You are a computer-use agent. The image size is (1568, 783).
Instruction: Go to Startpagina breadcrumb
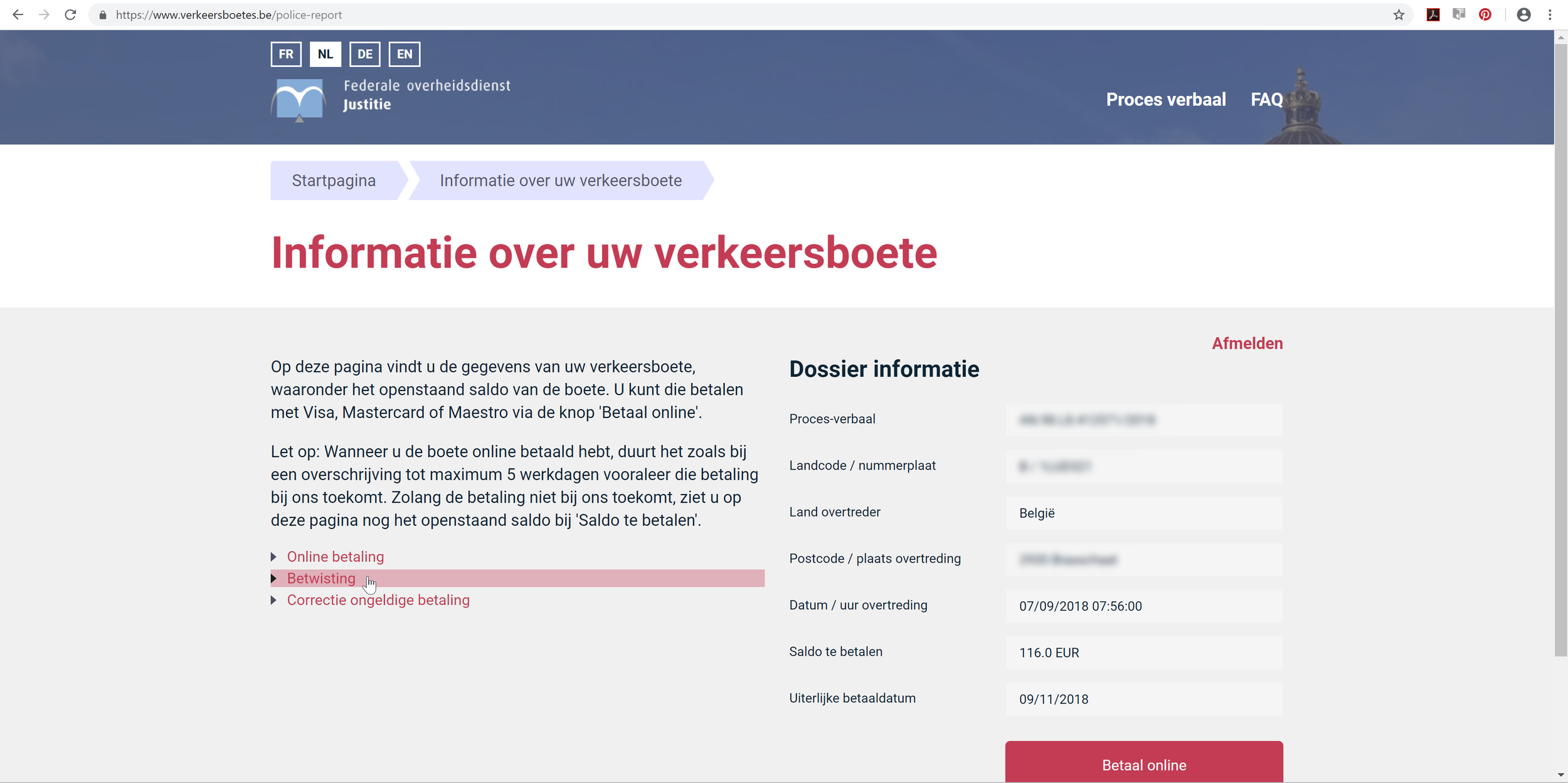coord(334,181)
